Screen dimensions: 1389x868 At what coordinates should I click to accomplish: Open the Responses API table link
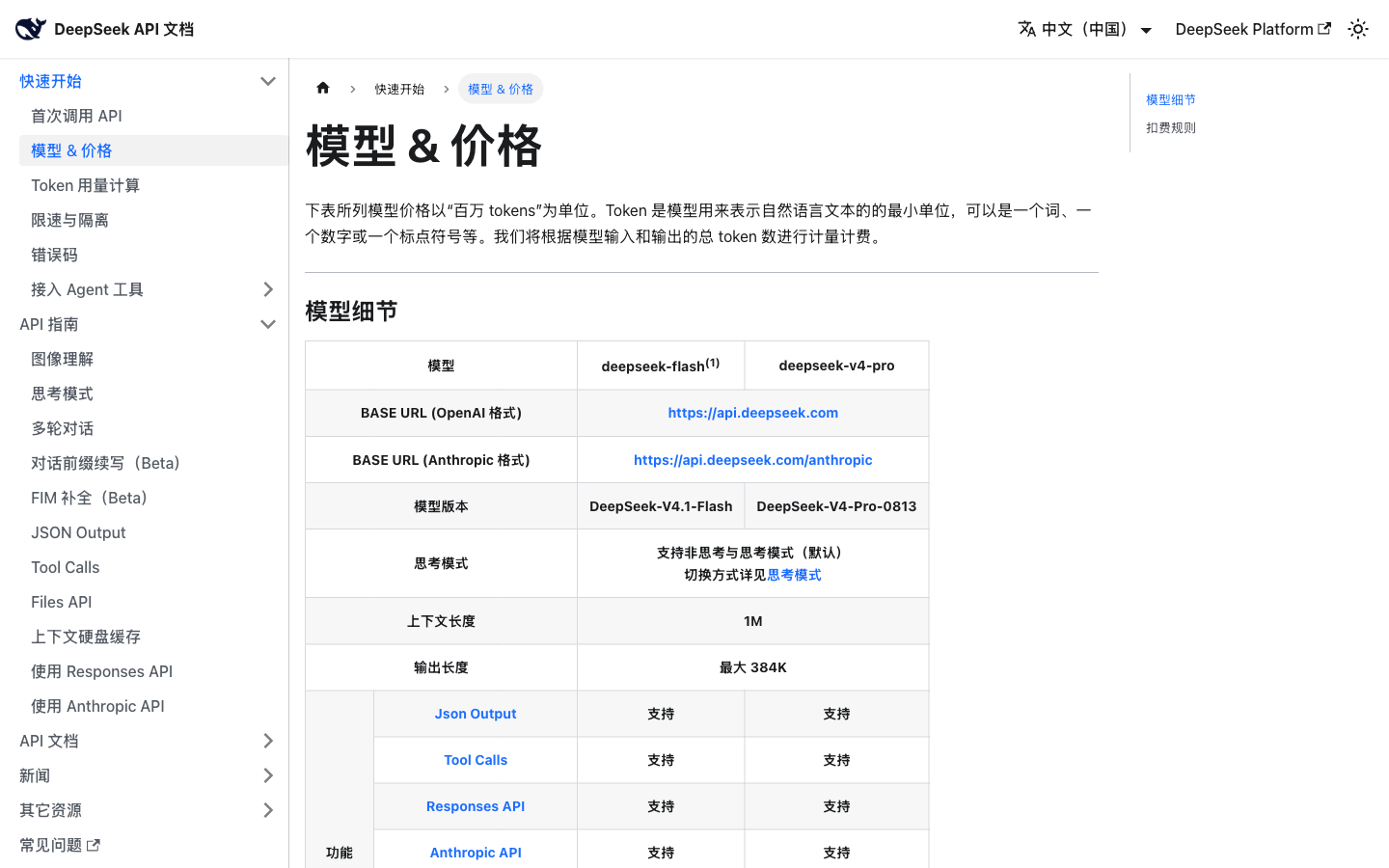[x=476, y=806]
